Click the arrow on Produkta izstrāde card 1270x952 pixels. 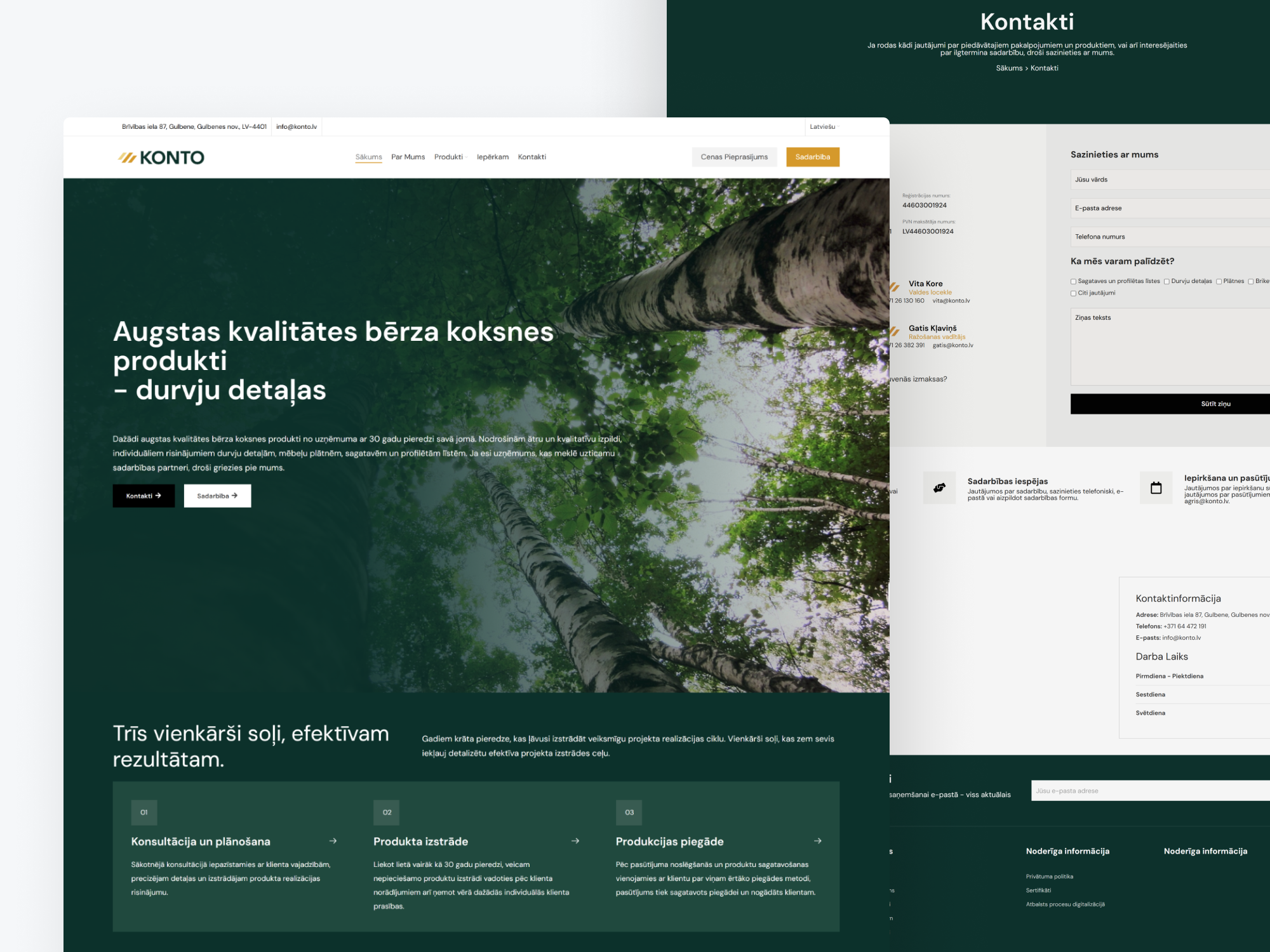pos(575,841)
